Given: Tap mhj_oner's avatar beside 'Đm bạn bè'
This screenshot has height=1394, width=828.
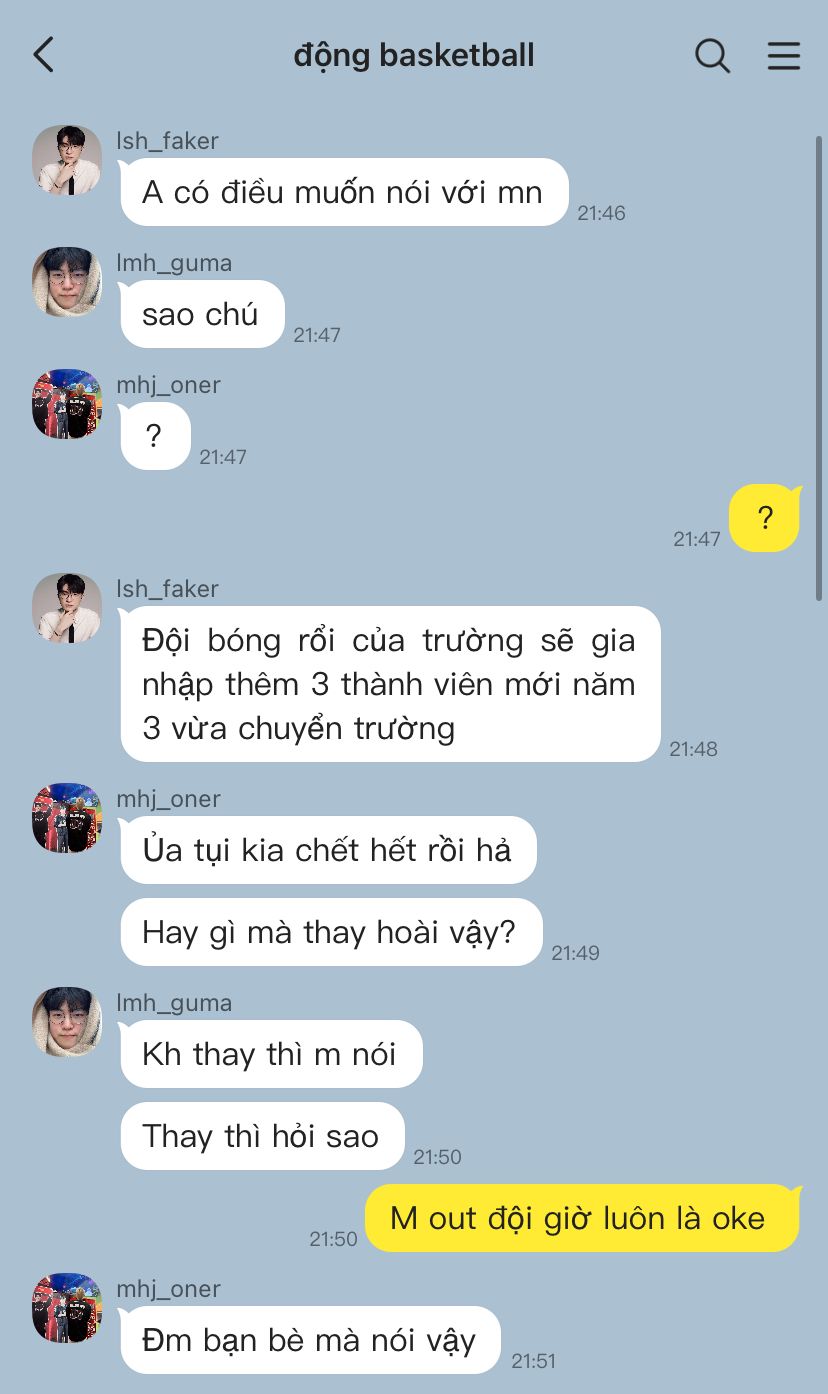Looking at the screenshot, I should (x=67, y=1308).
